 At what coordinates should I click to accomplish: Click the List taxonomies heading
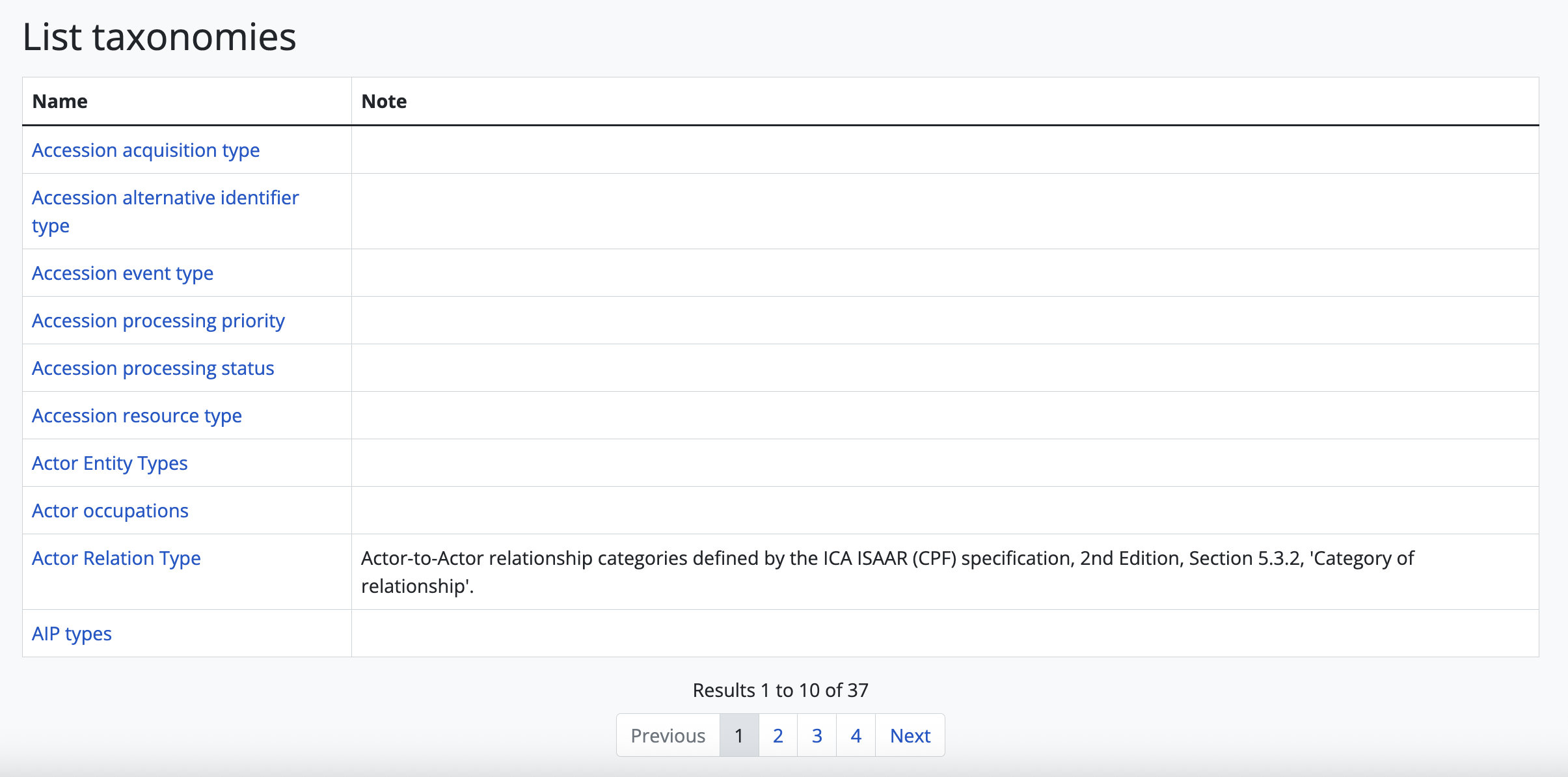click(x=159, y=37)
